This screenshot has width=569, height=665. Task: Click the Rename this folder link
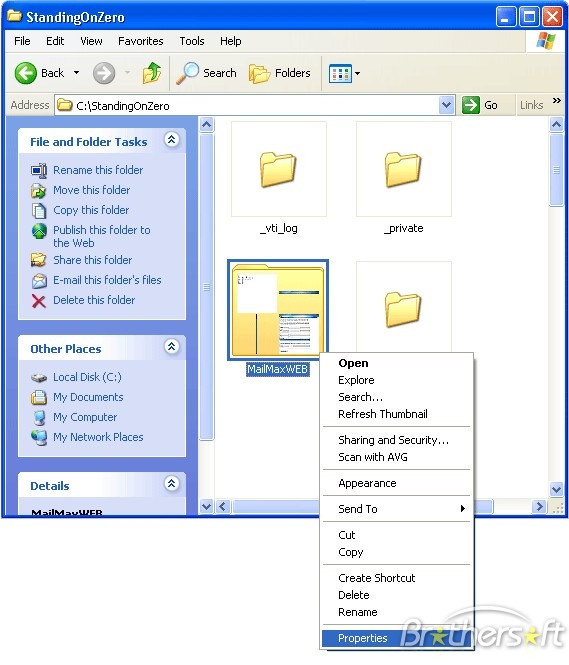[98, 170]
